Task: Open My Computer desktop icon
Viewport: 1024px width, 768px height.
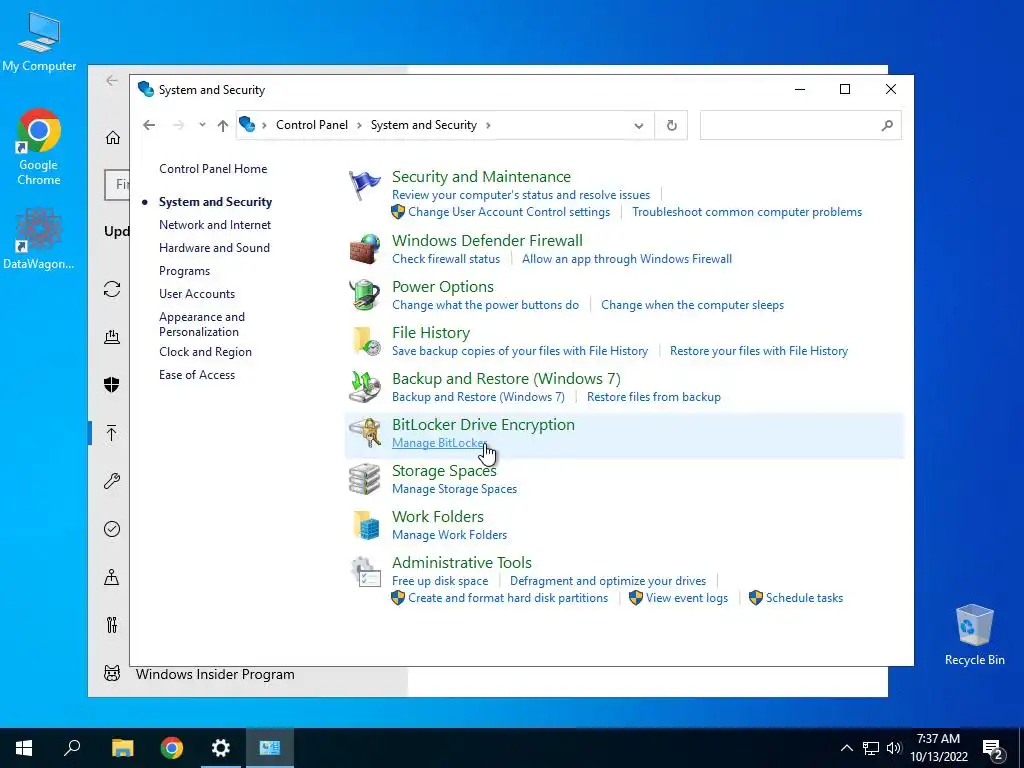Action: point(39,42)
